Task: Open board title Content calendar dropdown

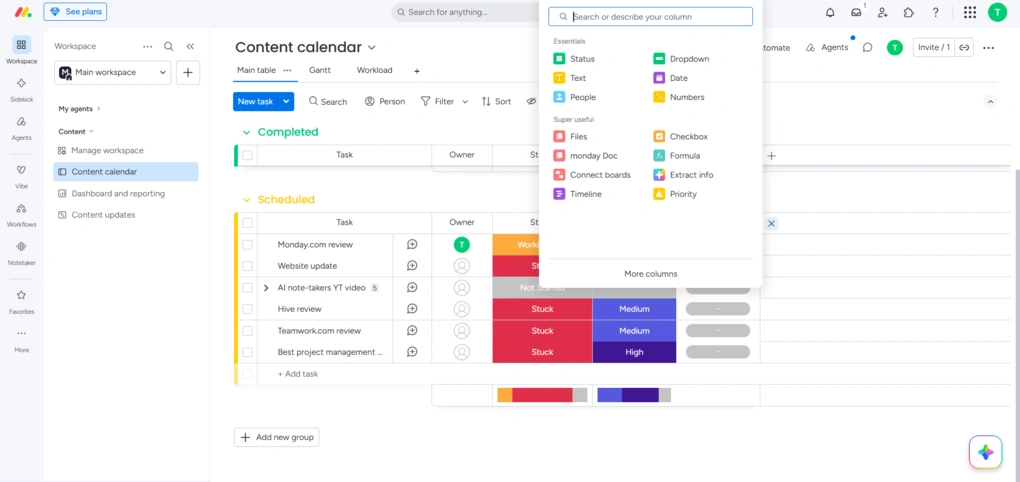Action: pos(371,47)
